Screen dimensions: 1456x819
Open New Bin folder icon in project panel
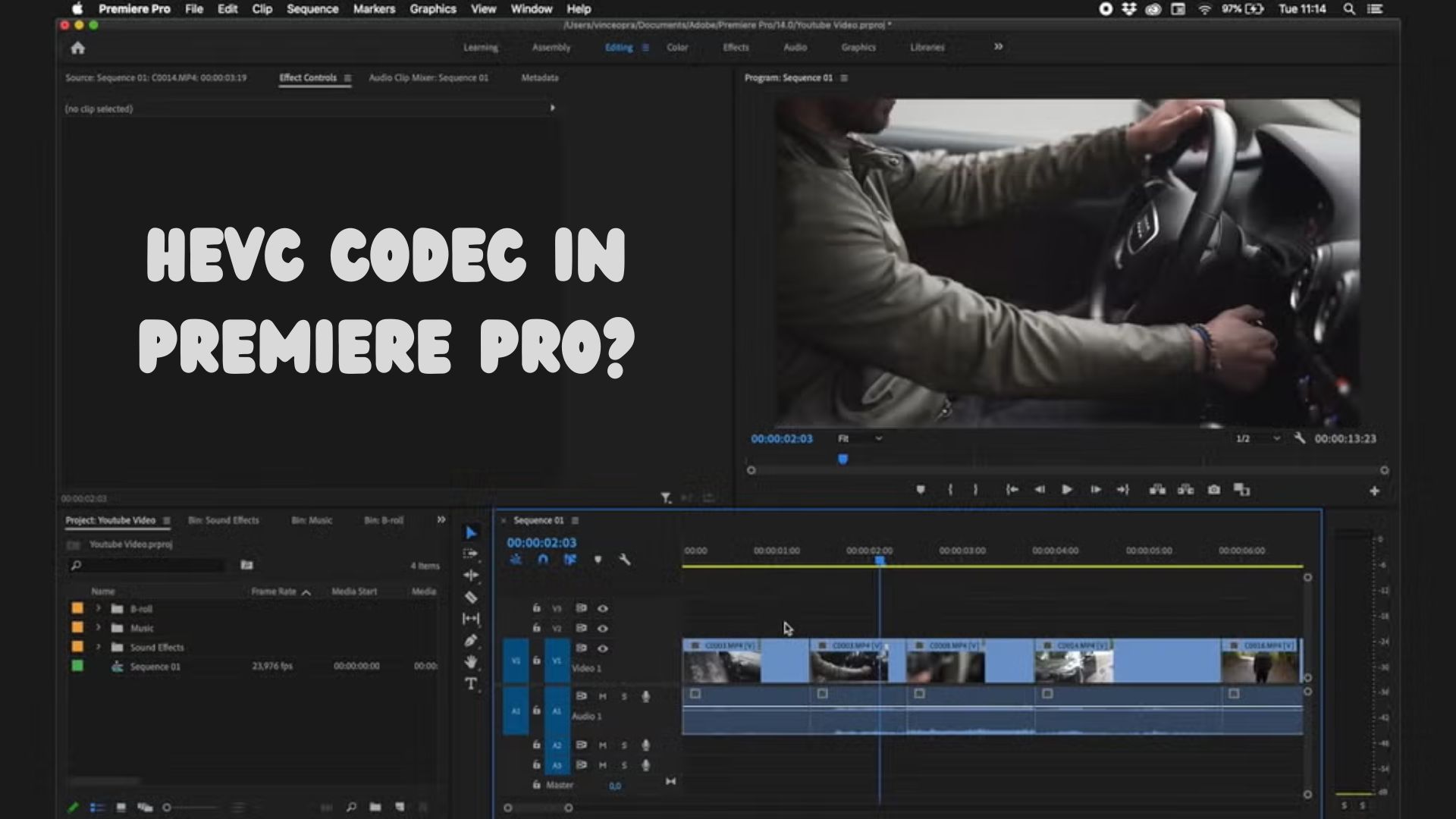tap(375, 808)
